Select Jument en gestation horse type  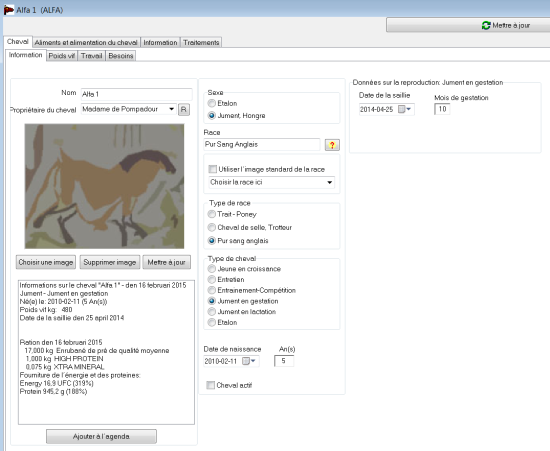212,301
